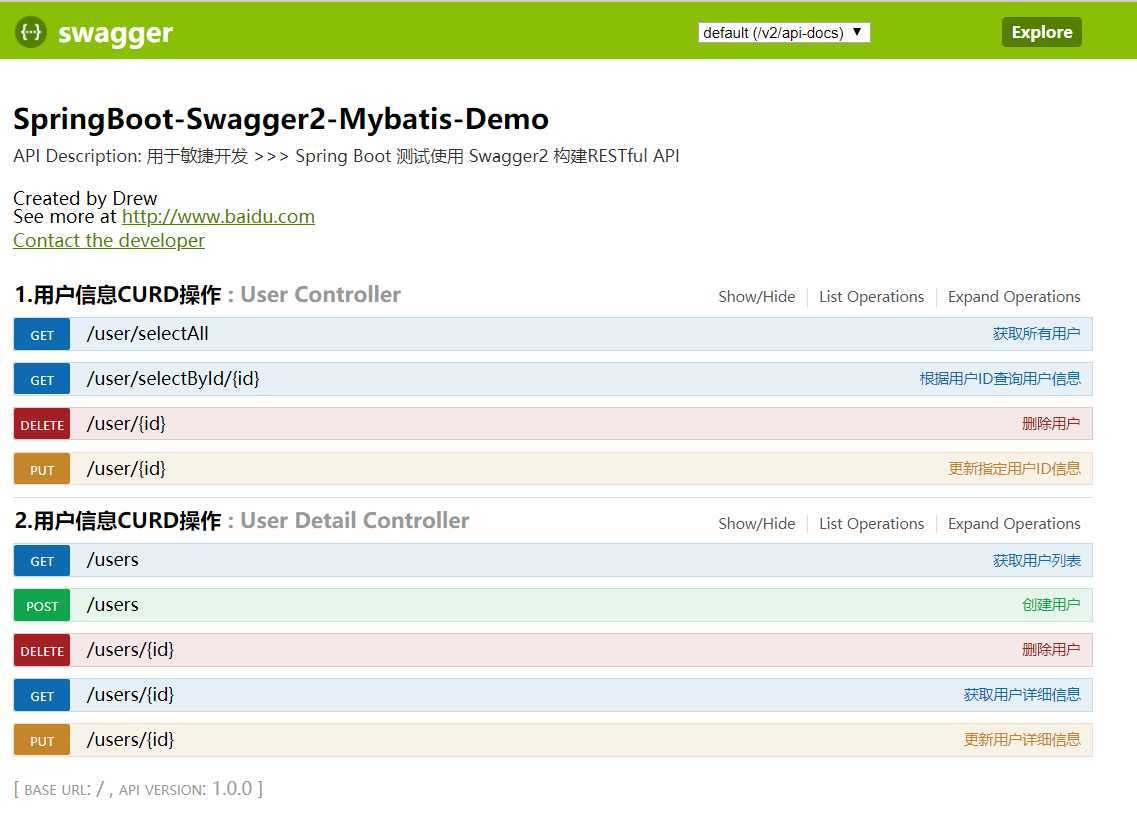Expand the PUT /user/{id} path

point(126,469)
